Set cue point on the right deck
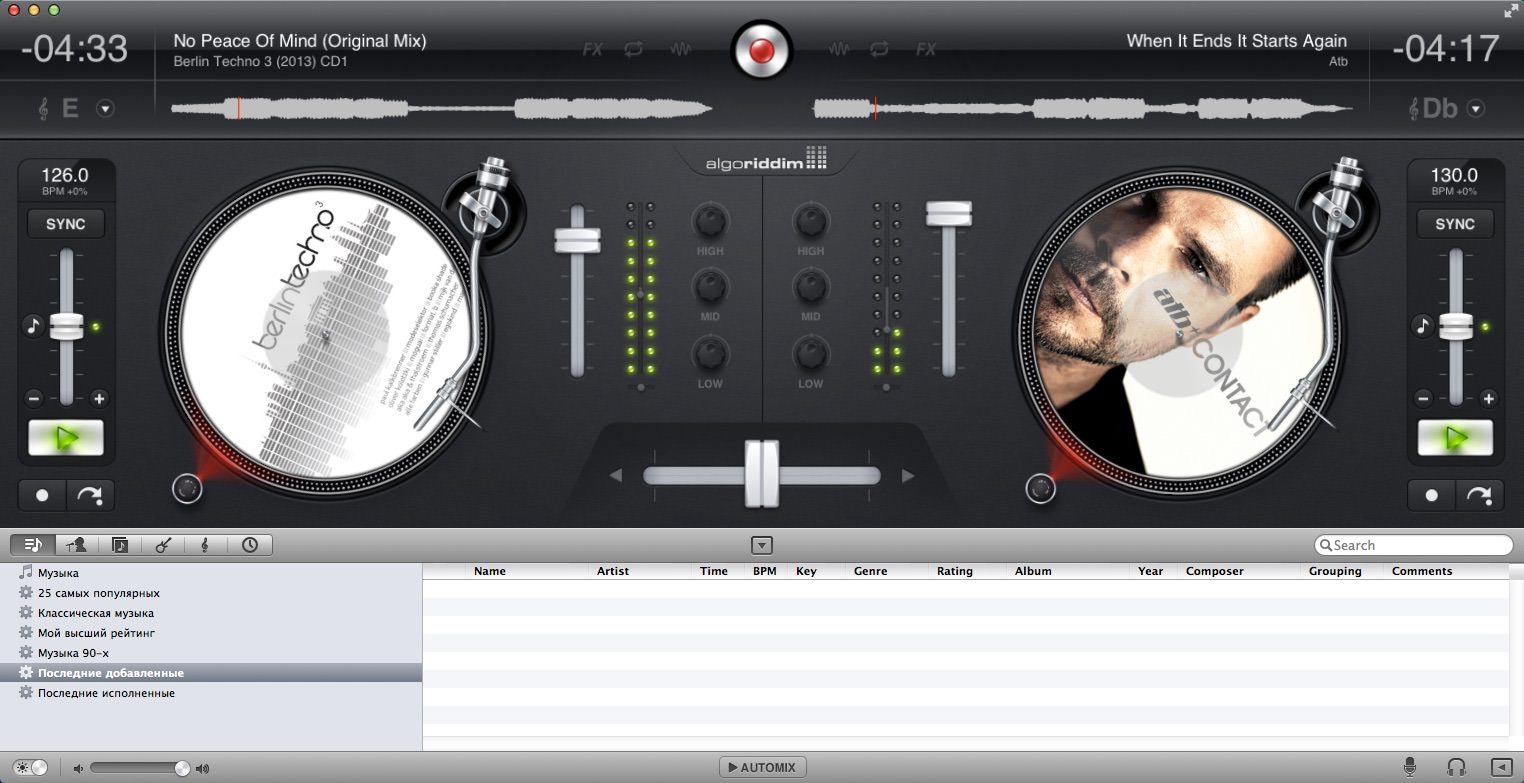 coord(1432,495)
